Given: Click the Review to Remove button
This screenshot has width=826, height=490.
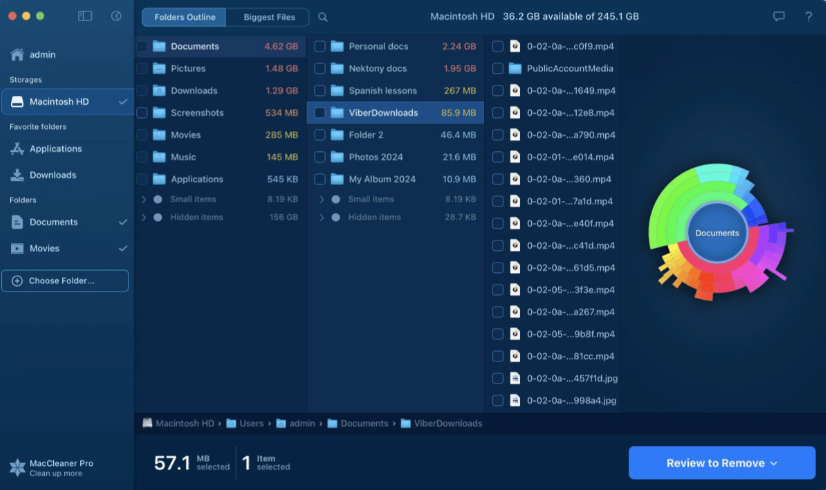Looking at the screenshot, I should click(x=722, y=463).
